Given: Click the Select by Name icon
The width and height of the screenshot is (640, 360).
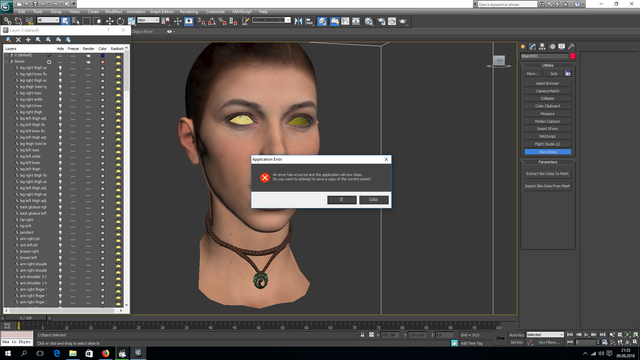Looking at the screenshot, I should tap(76, 21).
